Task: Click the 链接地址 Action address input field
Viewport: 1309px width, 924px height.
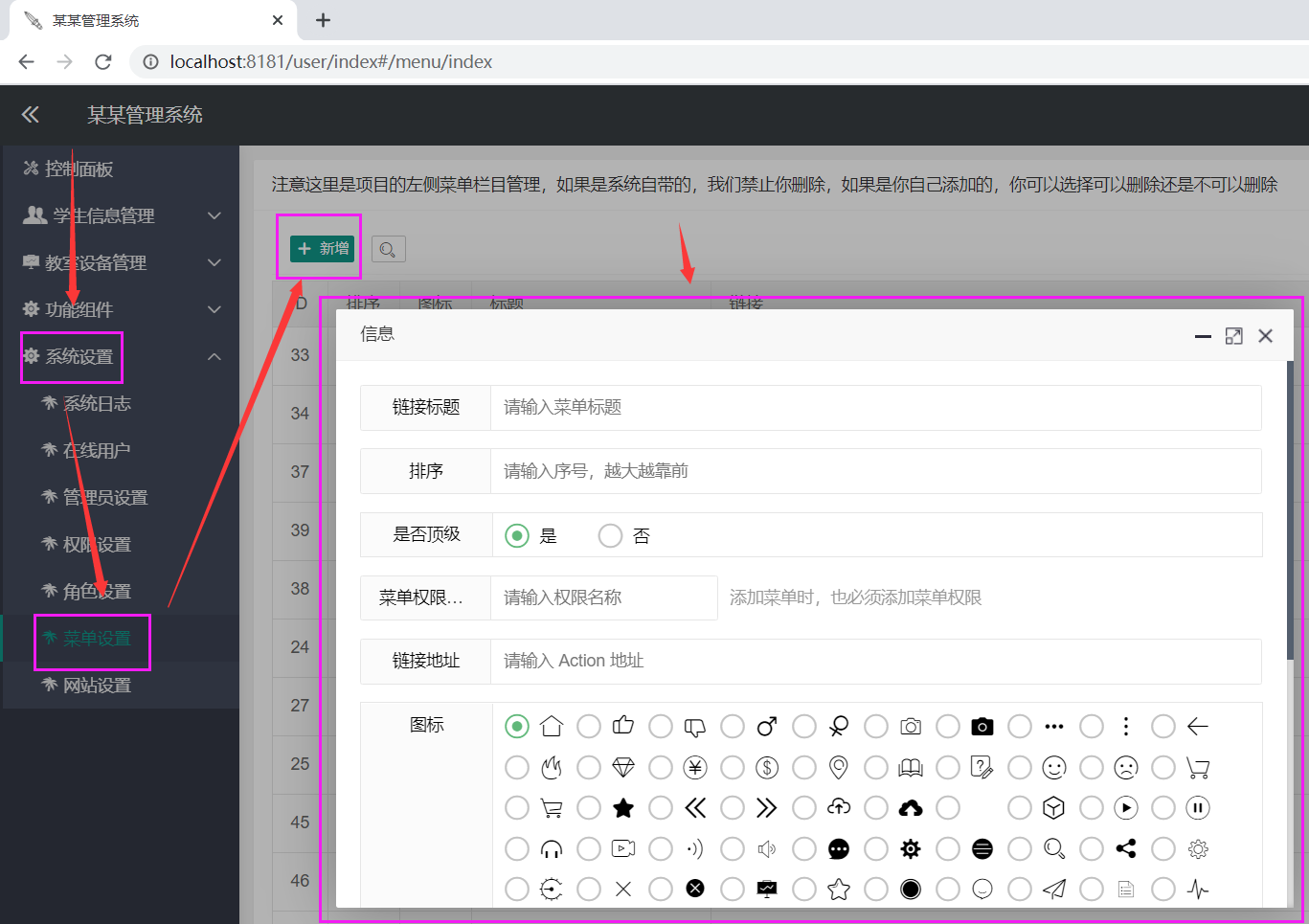Action: tap(862, 661)
